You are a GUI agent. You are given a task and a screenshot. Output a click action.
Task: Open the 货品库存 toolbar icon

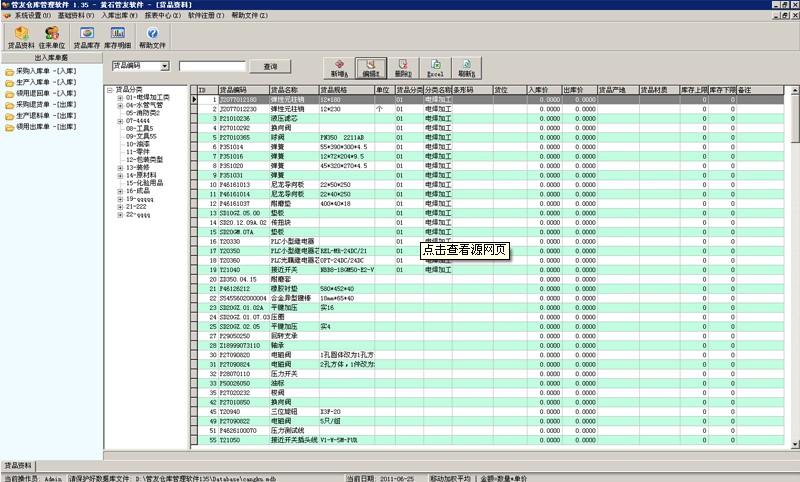[87, 37]
